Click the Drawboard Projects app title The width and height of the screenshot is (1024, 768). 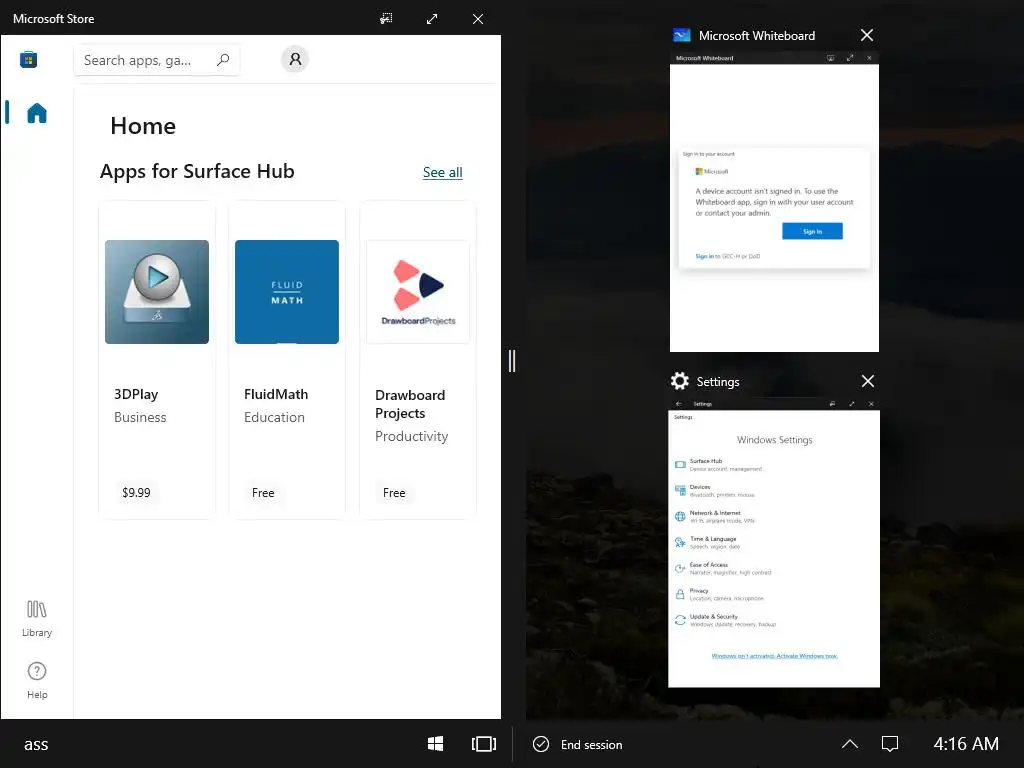point(410,404)
